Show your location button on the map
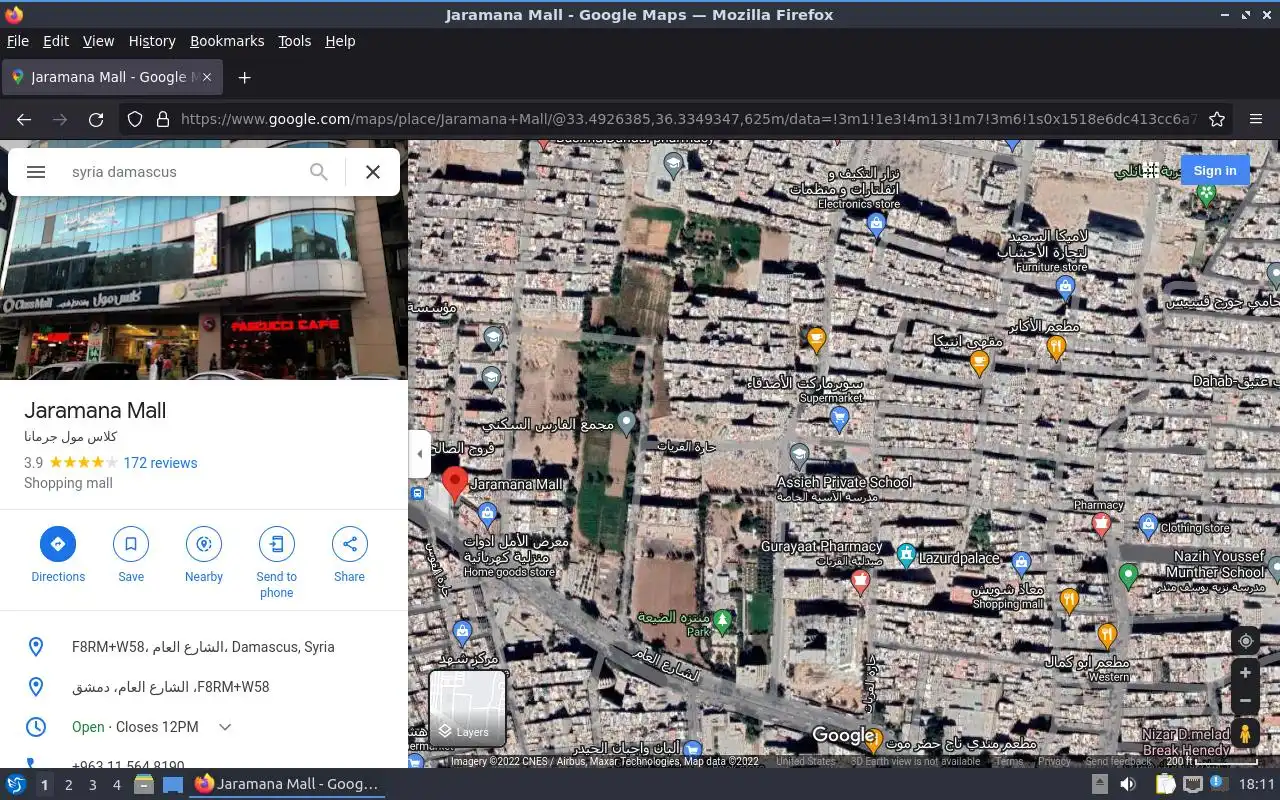Viewport: 1280px width, 800px height. point(1245,641)
